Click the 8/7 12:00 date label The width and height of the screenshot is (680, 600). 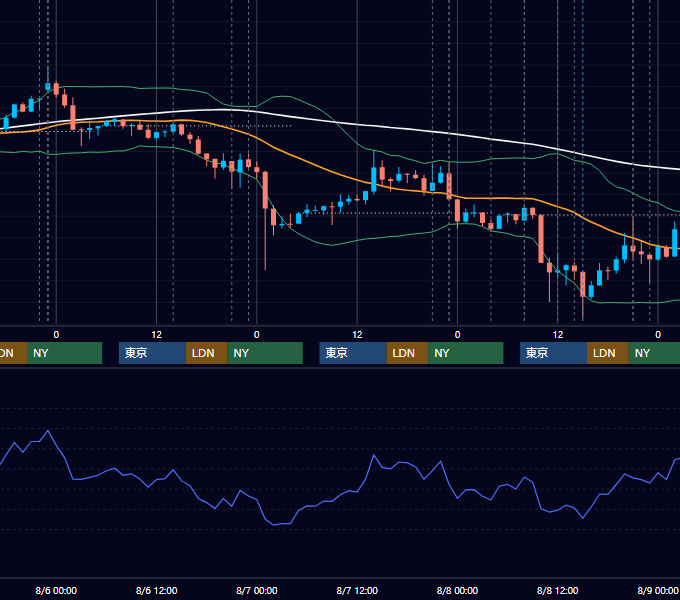[x=357, y=590]
